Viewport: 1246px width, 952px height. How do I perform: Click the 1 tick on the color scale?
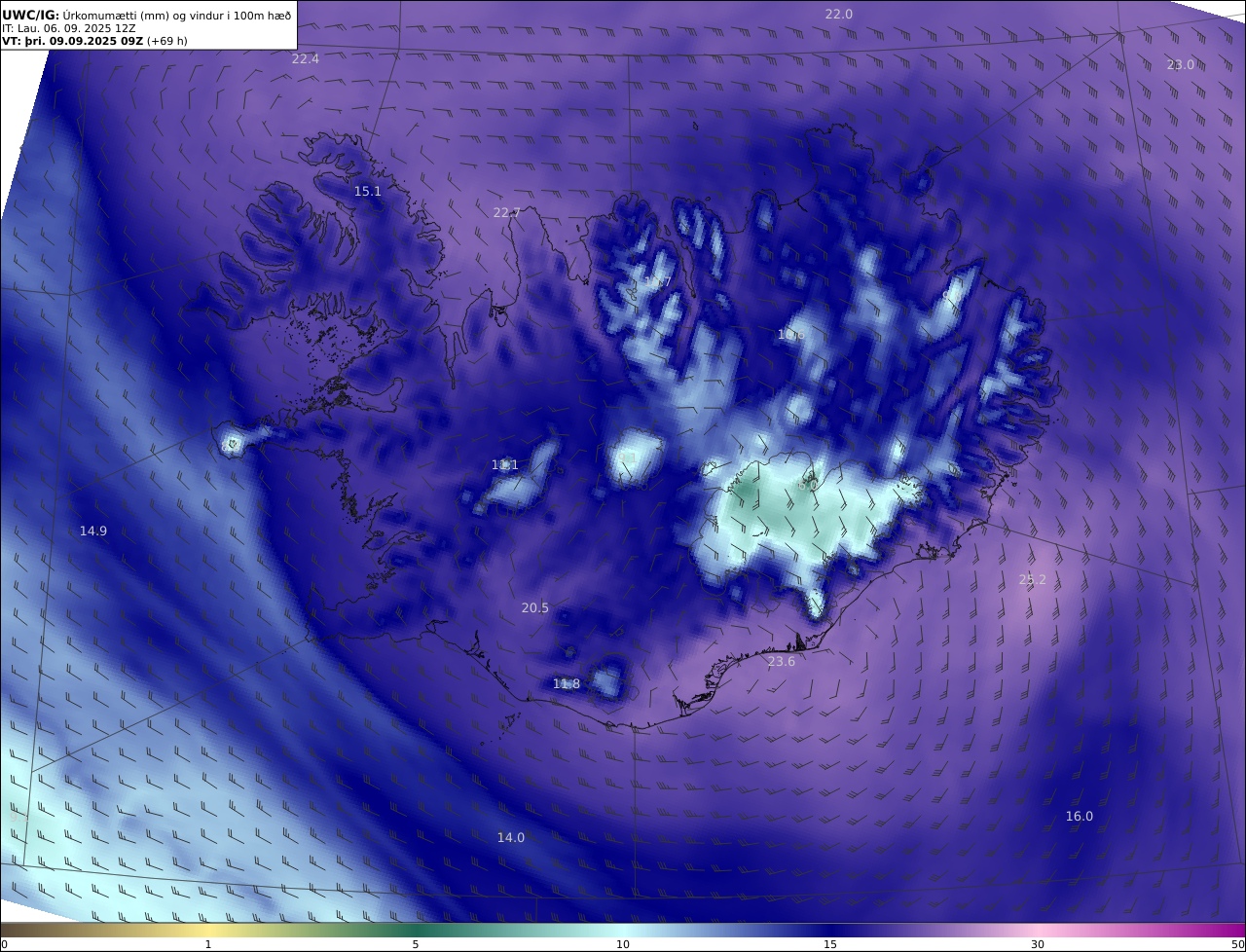[208, 944]
